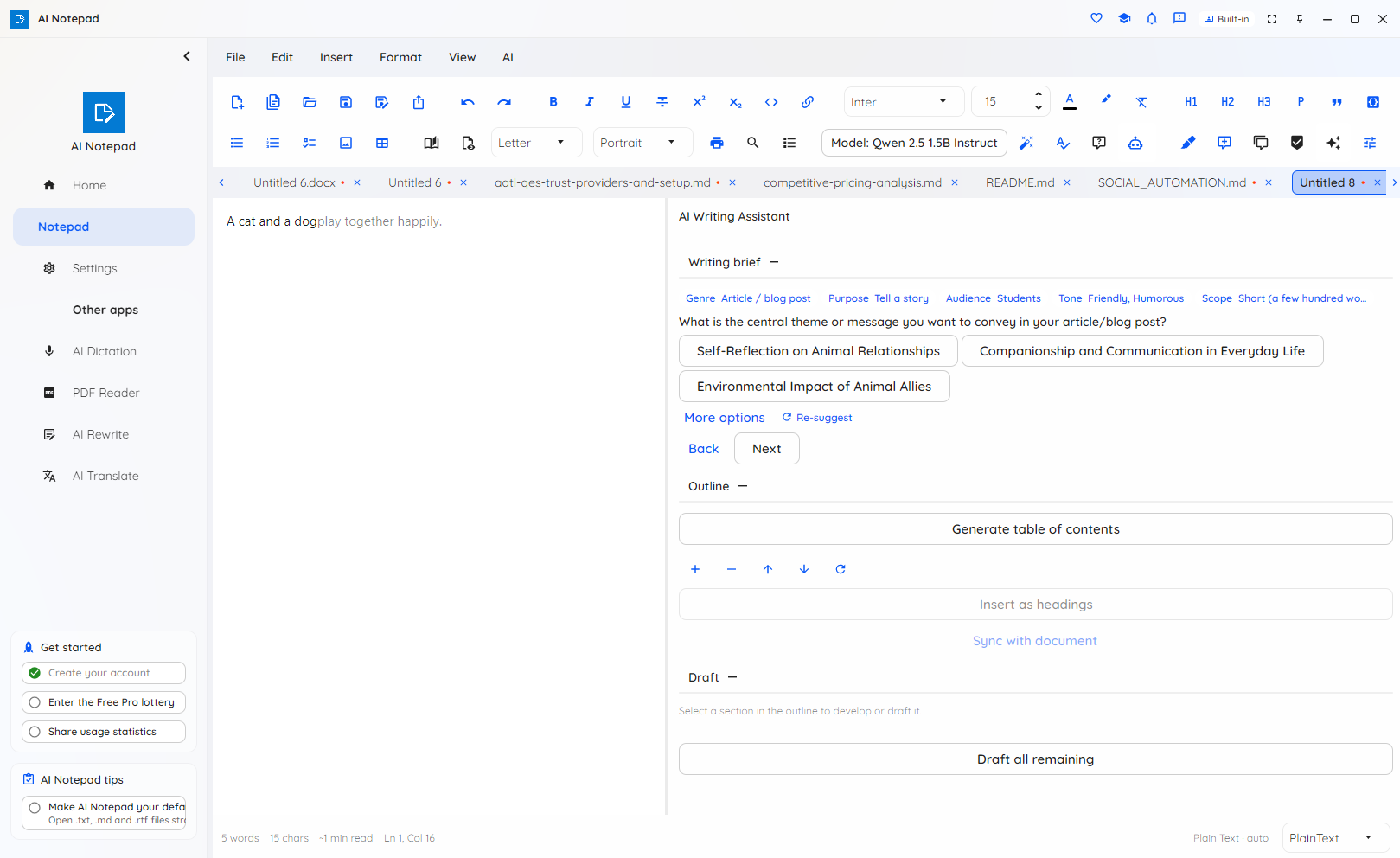This screenshot has height=858, width=1400.
Task: Add outline item with plus icon
Action: (695, 569)
